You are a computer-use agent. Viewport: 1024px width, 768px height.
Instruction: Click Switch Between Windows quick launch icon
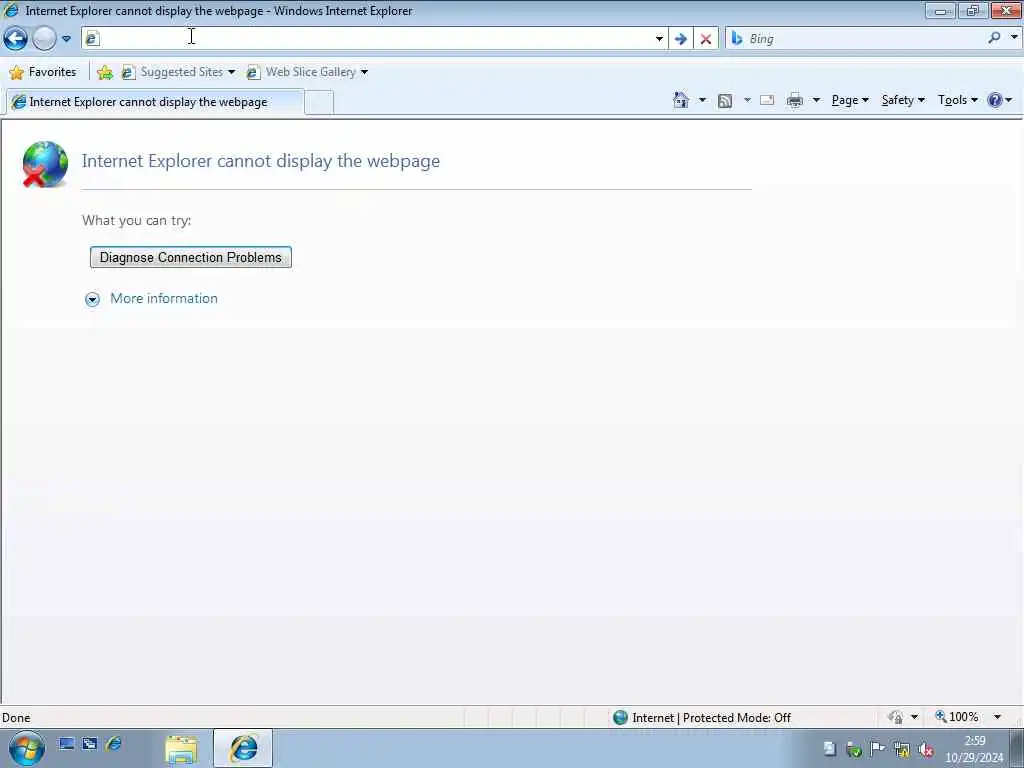pyautogui.click(x=89, y=744)
